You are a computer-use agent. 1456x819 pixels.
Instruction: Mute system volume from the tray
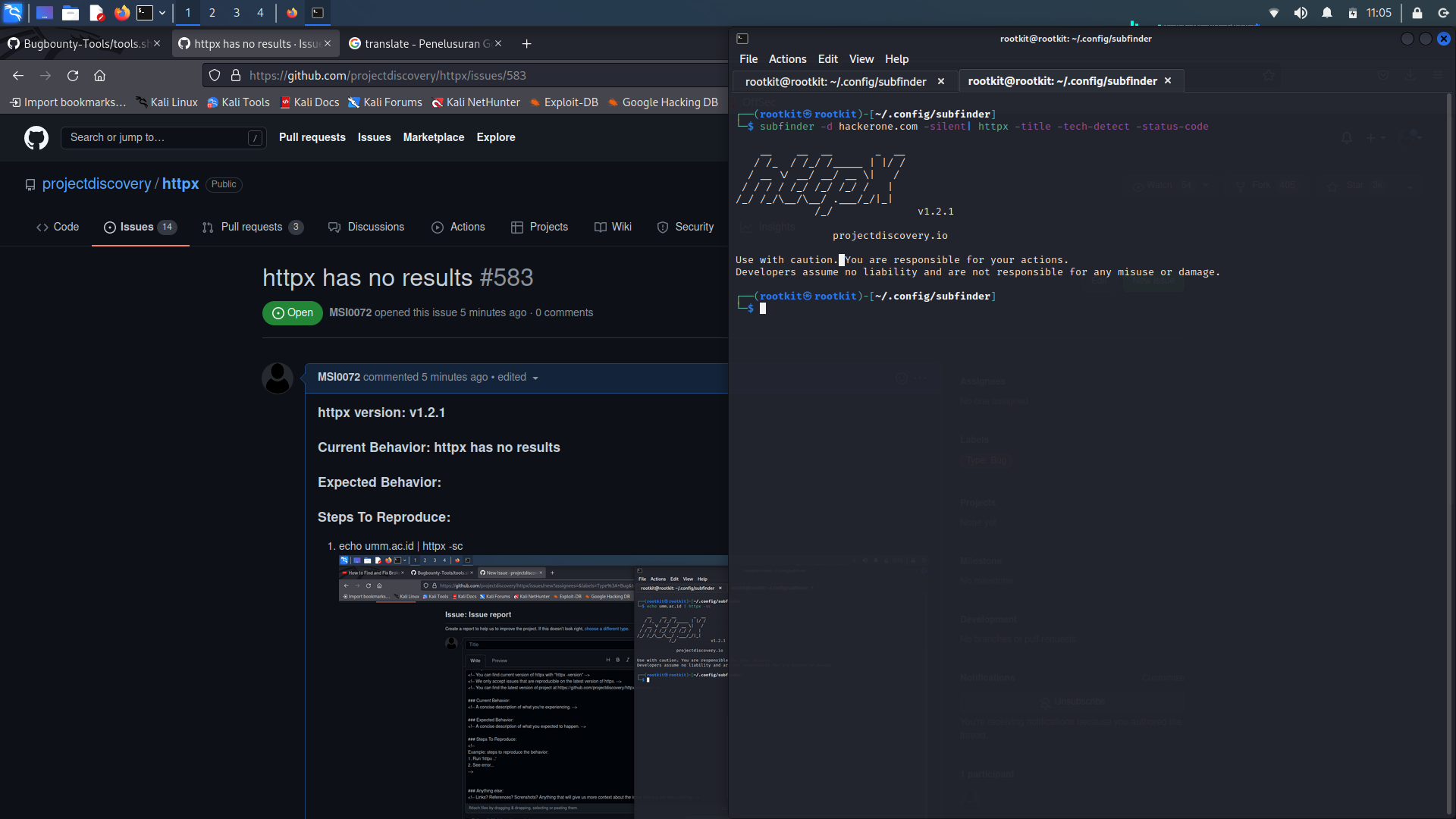(x=1301, y=13)
